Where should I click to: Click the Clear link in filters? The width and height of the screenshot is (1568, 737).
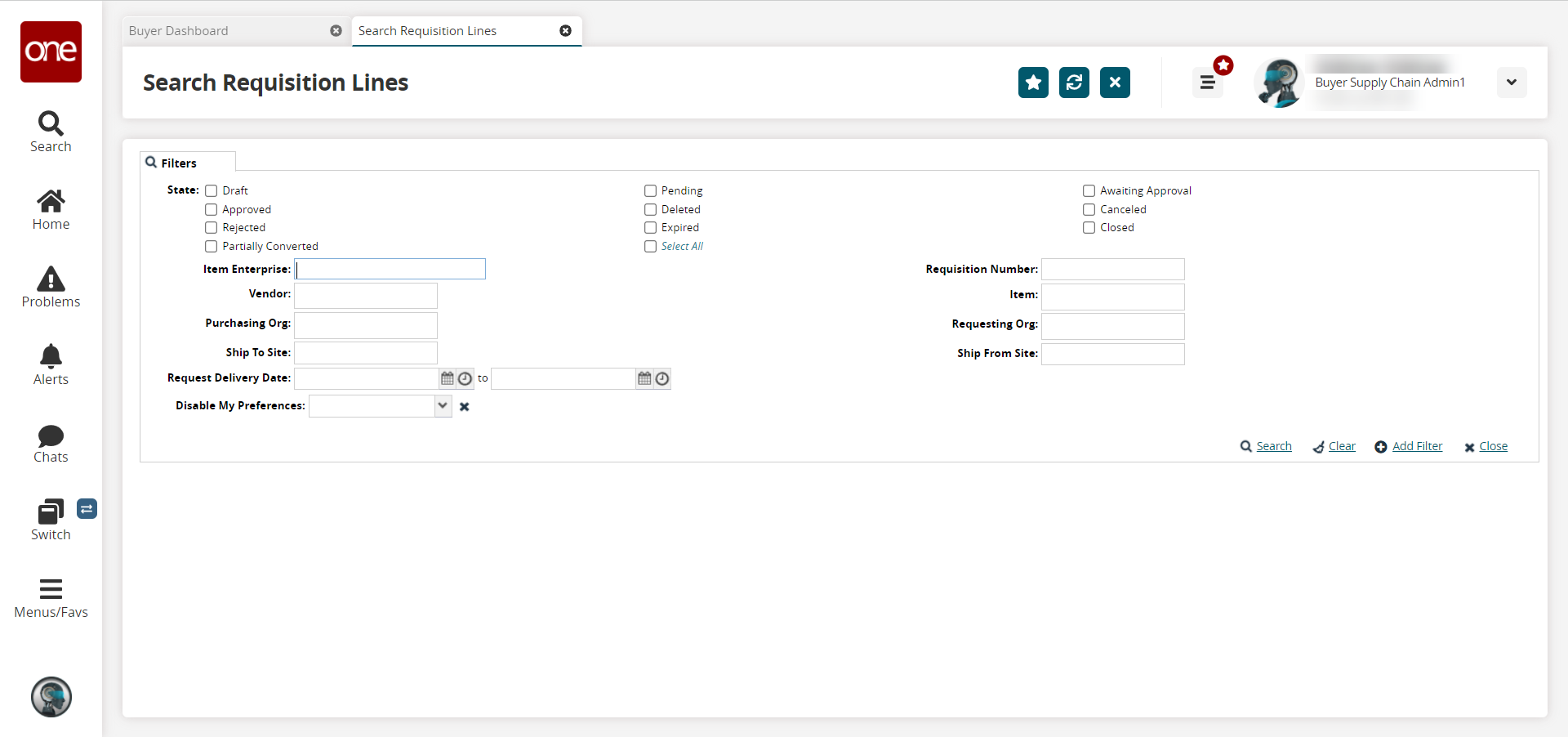[x=1341, y=446]
